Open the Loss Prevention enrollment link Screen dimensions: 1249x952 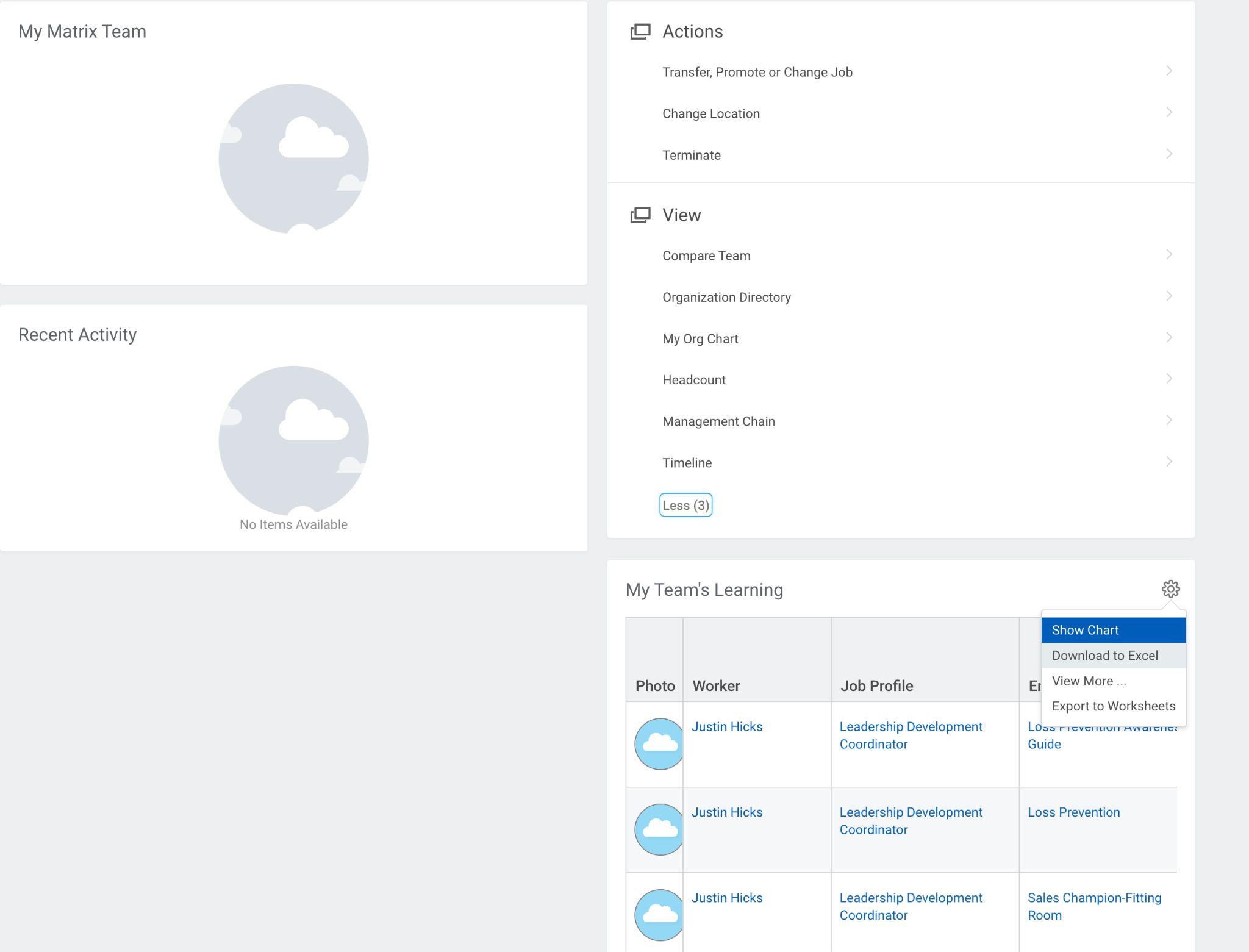(1073, 812)
